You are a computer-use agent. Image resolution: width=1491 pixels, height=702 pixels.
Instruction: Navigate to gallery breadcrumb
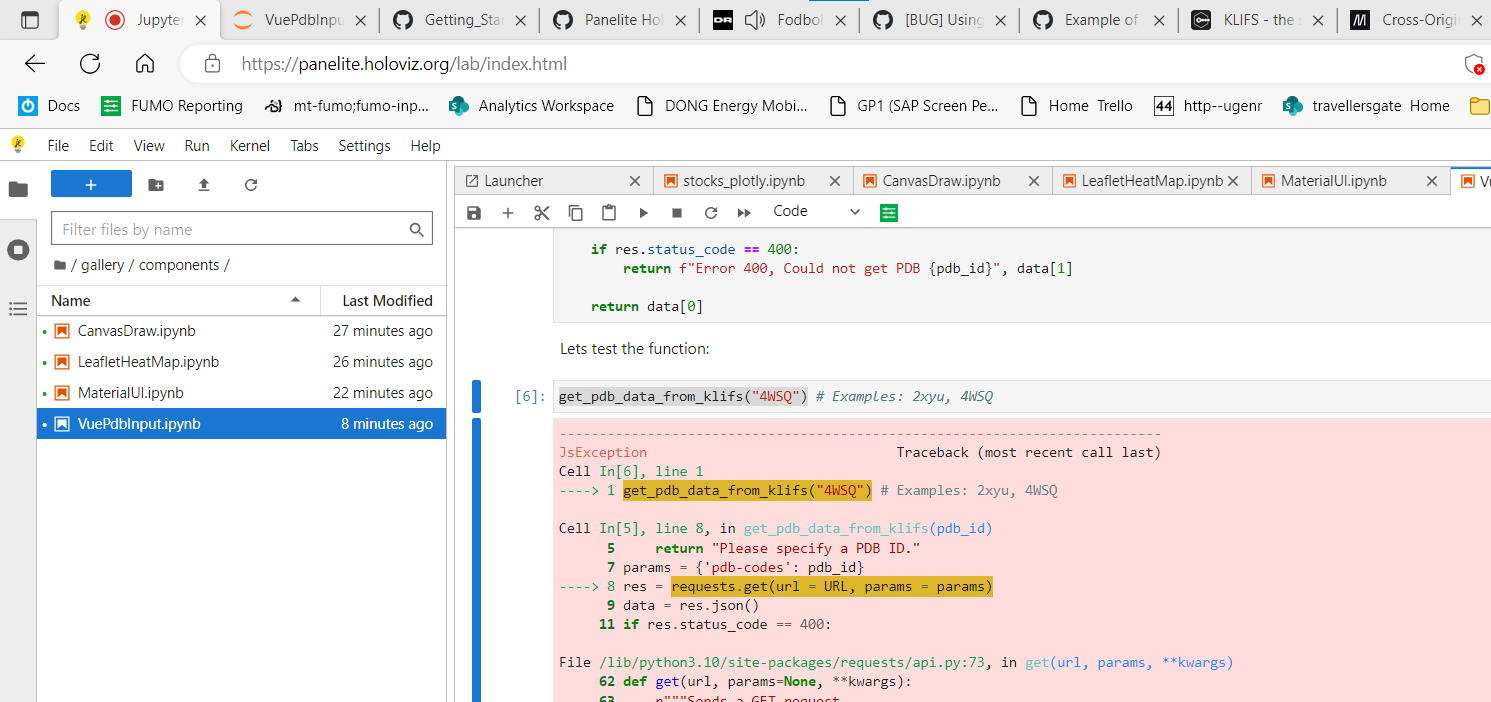pos(103,265)
